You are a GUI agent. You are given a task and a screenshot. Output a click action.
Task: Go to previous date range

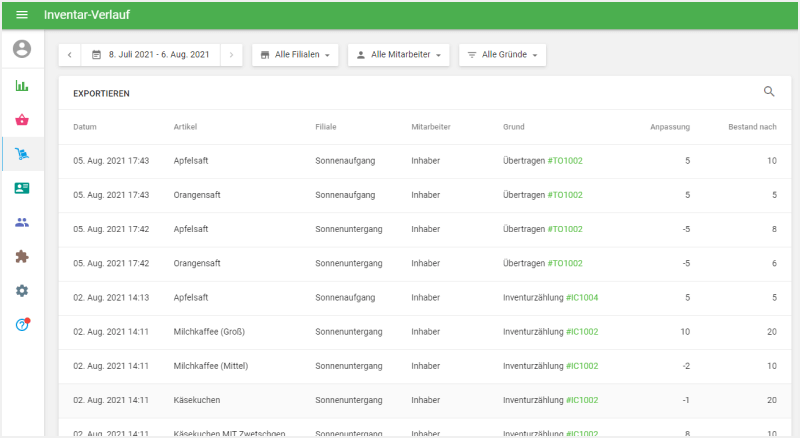(70, 55)
